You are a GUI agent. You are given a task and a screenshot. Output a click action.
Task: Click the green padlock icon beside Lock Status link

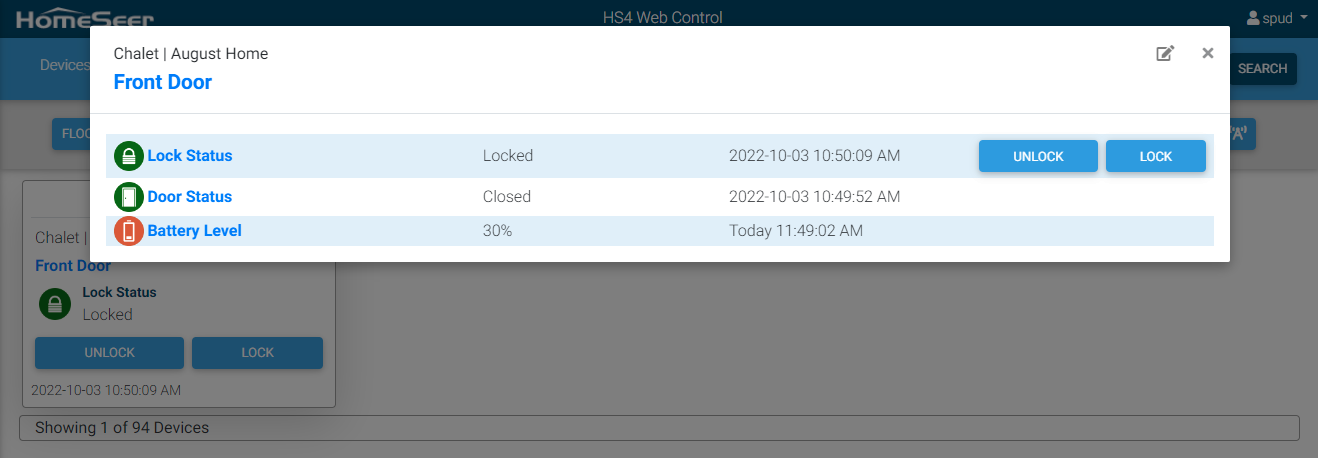129,156
